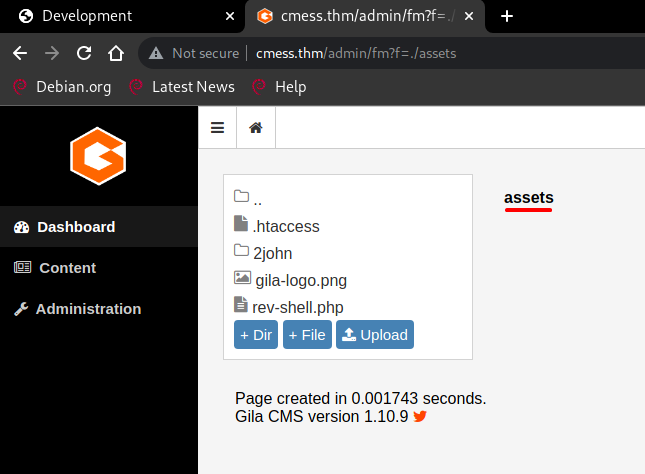Click the + File button
645x474 pixels.
[307, 335]
